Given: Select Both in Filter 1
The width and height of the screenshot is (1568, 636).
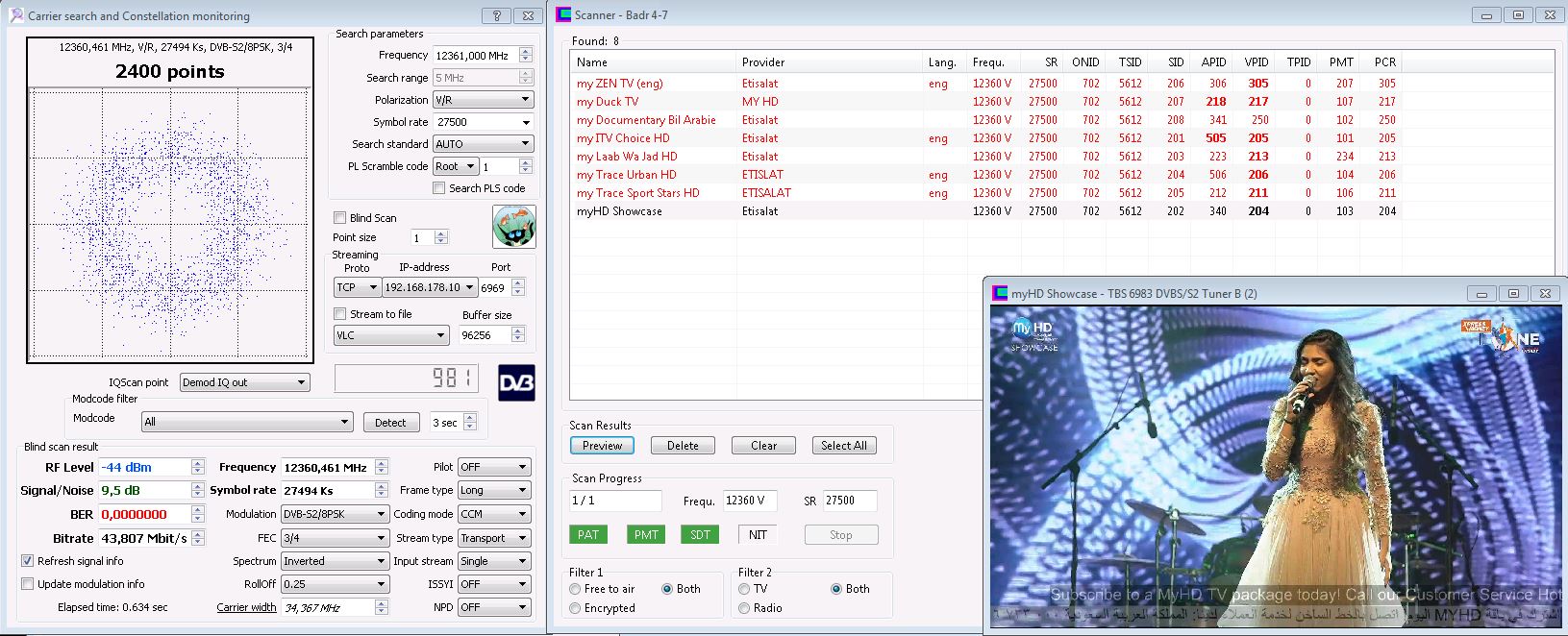Looking at the screenshot, I should pos(667,589).
